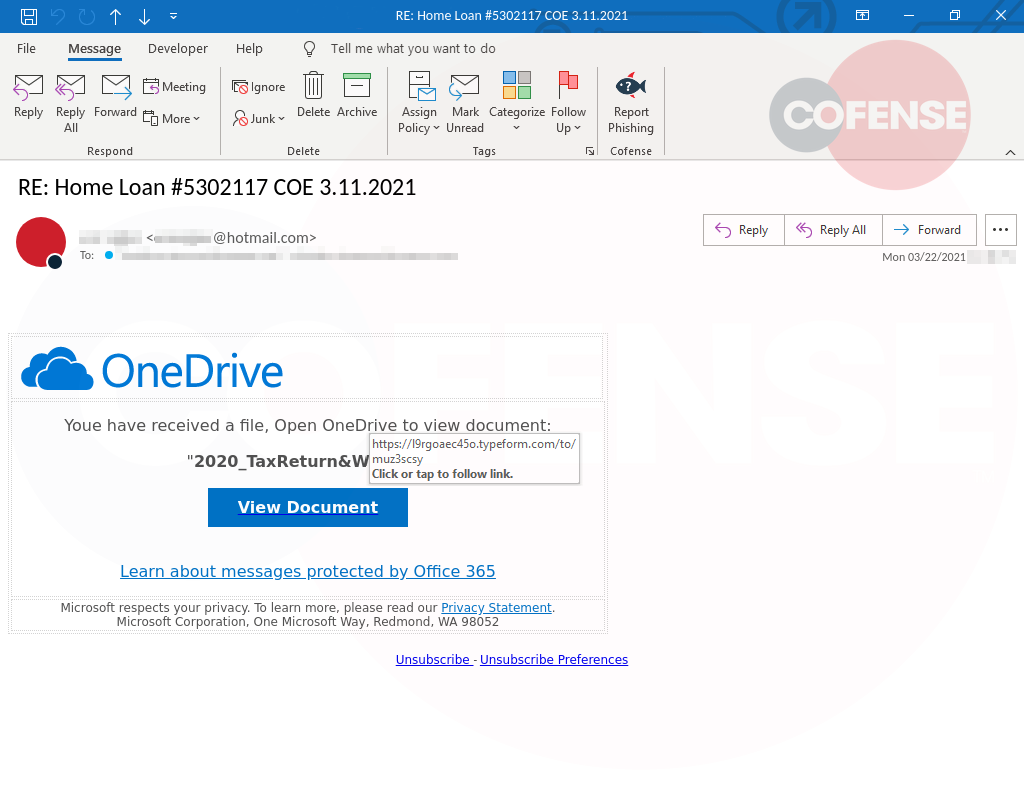This screenshot has height=787, width=1024.
Task: Click the sender's red avatar circle
Action: coord(40,242)
